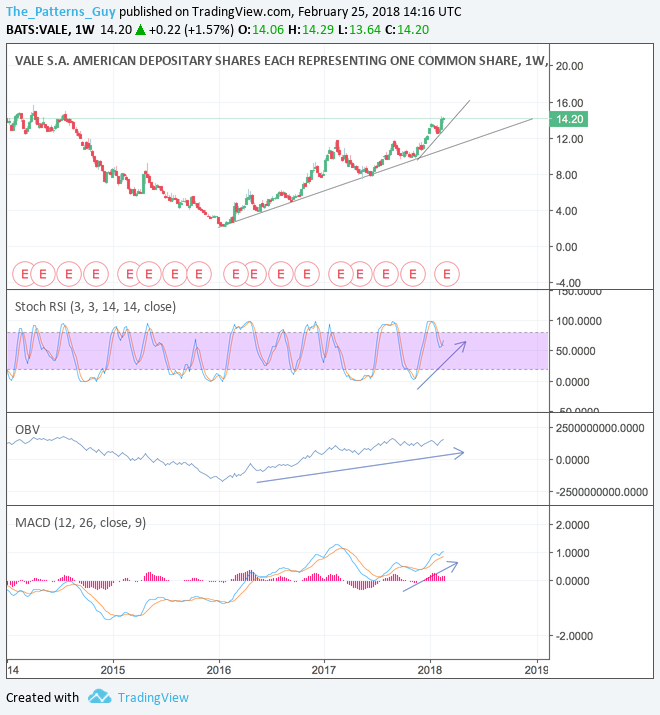Screen dimensions: 660x715
Task: Click the 2018 label on time axis
Action: click(x=430, y=670)
